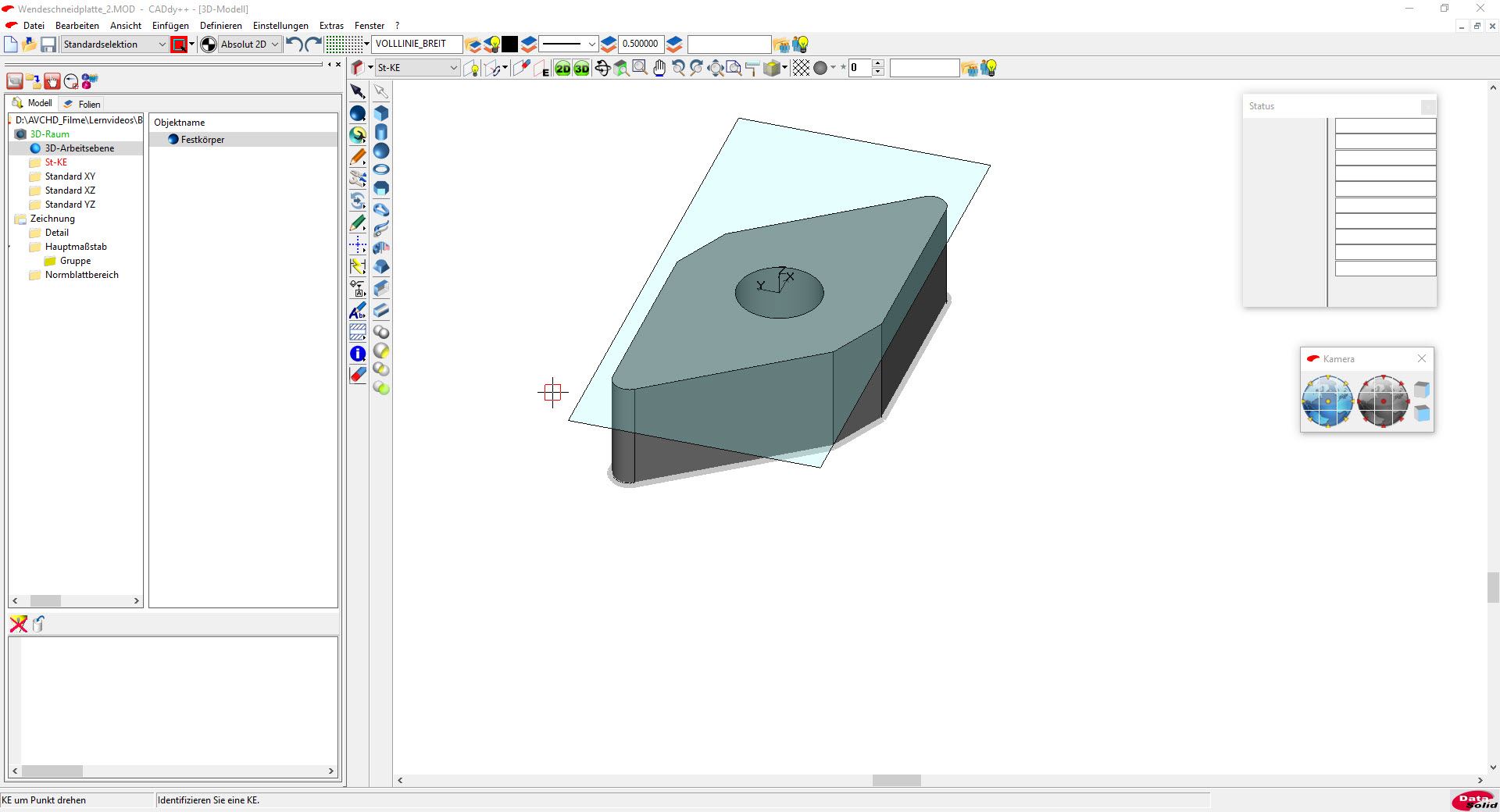Image resolution: width=1500 pixels, height=812 pixels.
Task: Select the St-KE folder in tree
Action: [x=55, y=162]
